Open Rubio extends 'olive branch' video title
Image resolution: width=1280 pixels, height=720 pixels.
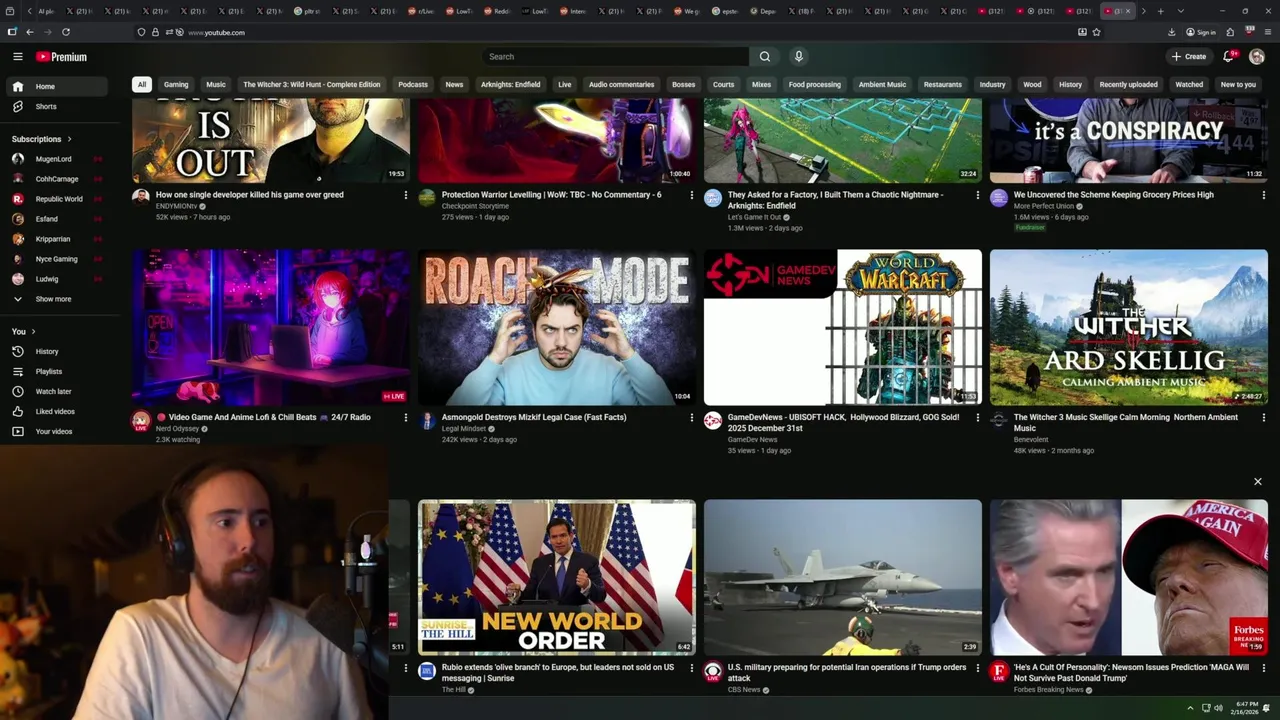(560, 673)
